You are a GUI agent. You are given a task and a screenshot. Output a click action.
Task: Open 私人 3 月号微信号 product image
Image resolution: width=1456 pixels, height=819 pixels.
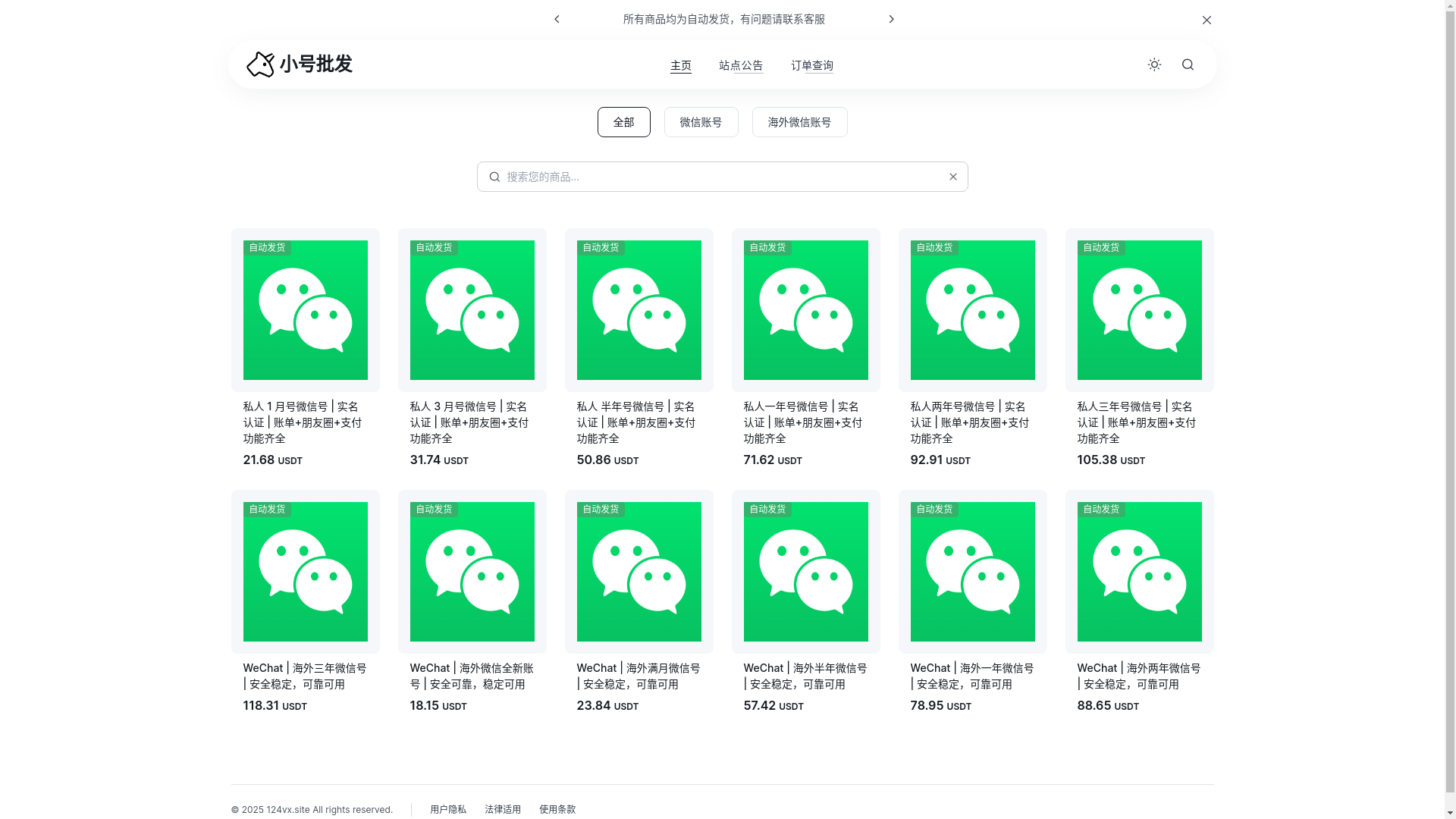472,310
